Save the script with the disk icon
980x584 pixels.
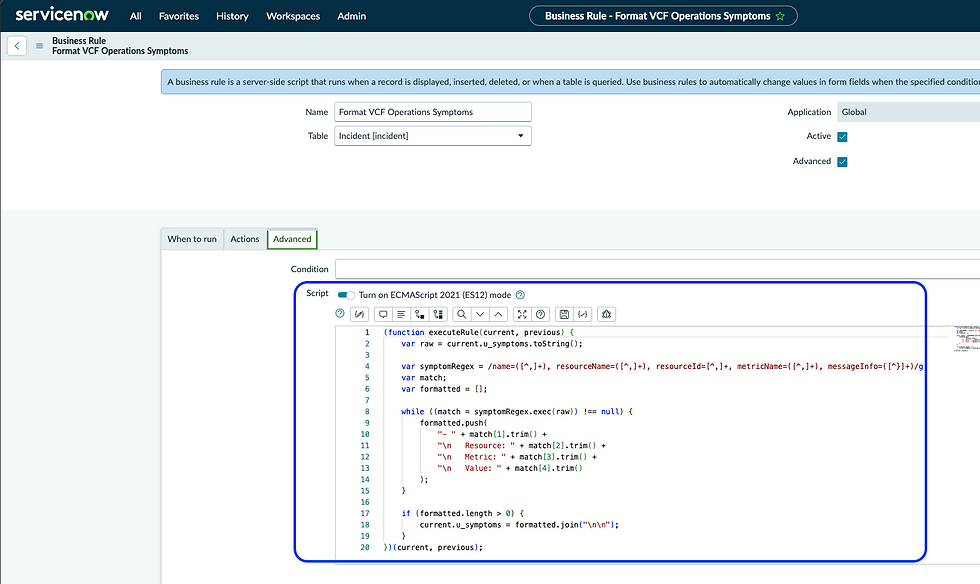click(564, 315)
